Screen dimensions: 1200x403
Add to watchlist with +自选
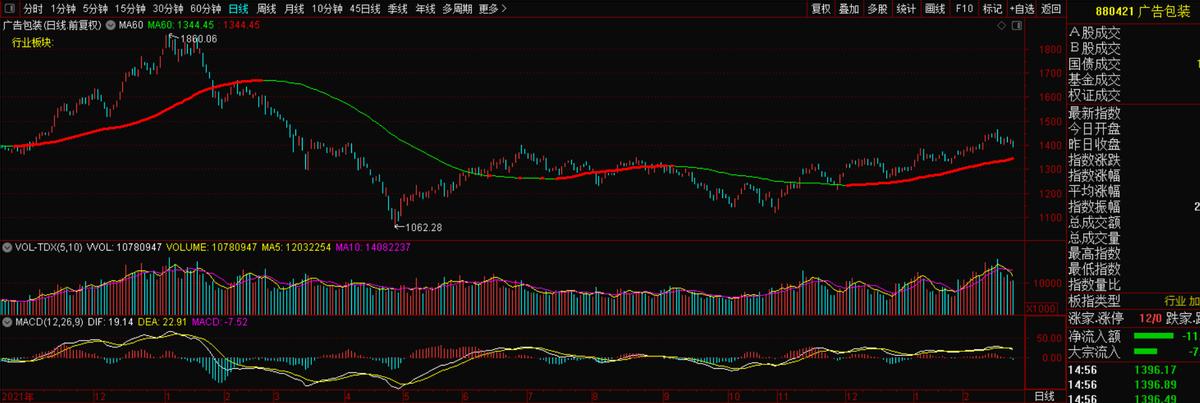click(1022, 8)
